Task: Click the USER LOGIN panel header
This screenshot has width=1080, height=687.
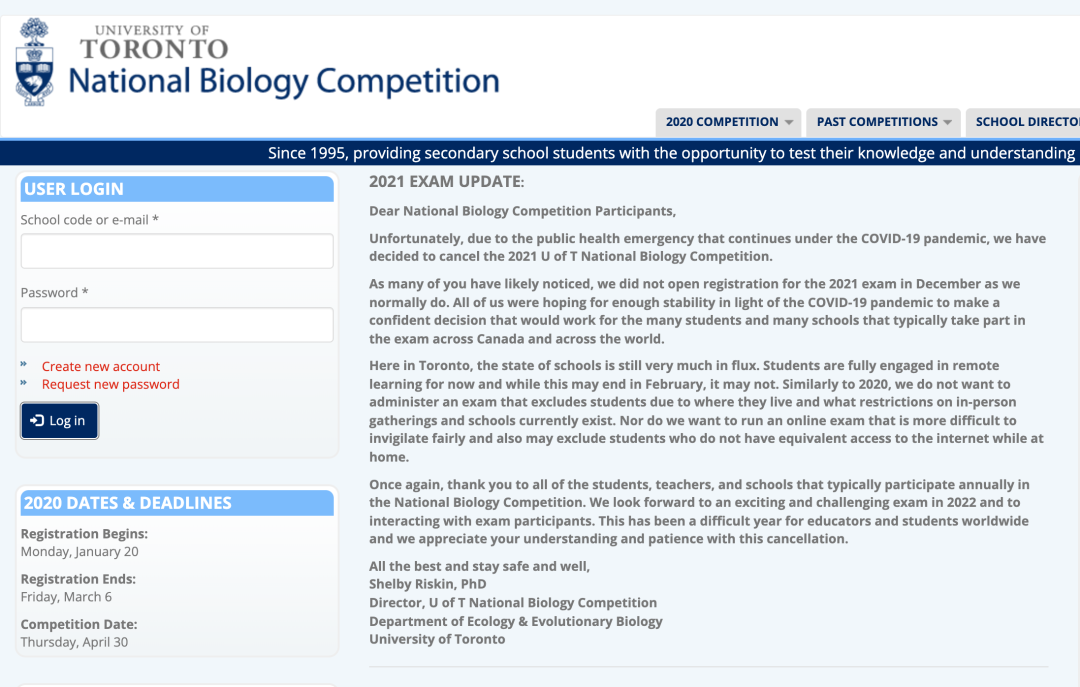Action: pos(74,189)
